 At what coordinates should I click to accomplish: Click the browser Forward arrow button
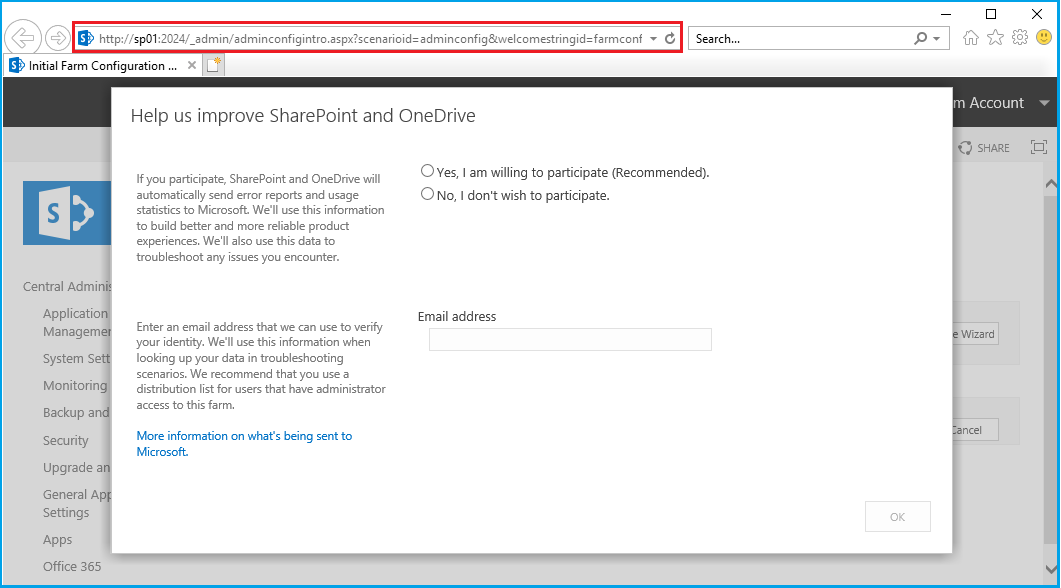[57, 38]
